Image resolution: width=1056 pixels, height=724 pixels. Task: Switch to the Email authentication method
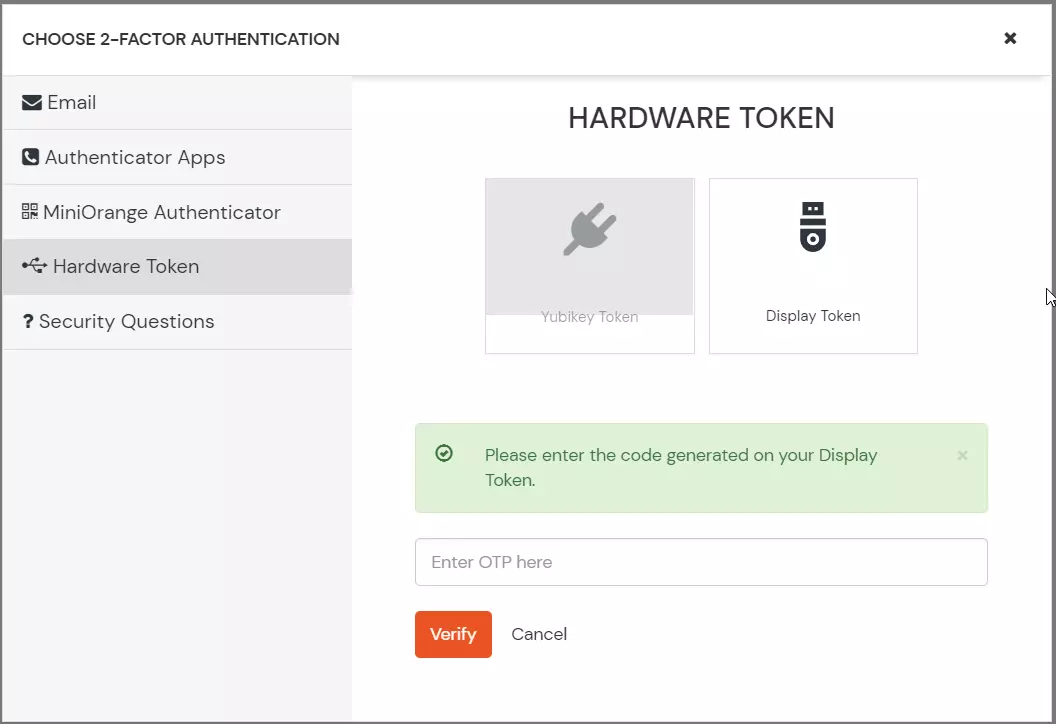pyautogui.click(x=70, y=101)
